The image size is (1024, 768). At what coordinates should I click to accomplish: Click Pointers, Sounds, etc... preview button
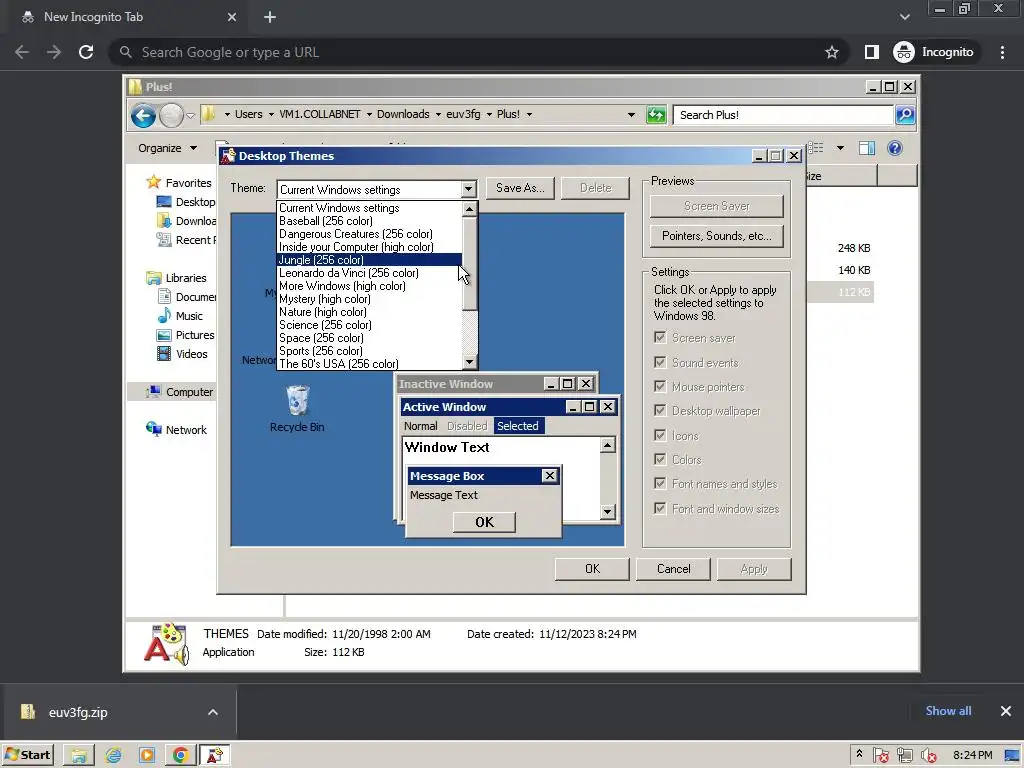coord(716,236)
